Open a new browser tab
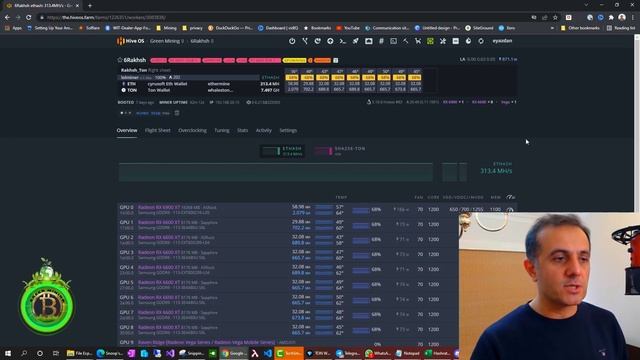This screenshot has height=360, width=640. coord(90,5)
